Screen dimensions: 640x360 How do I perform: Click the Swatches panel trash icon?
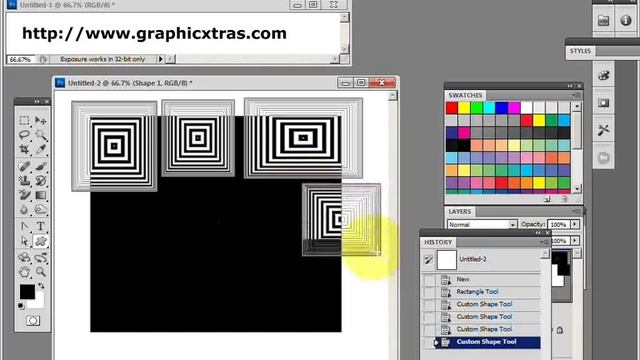pyautogui.click(x=564, y=199)
